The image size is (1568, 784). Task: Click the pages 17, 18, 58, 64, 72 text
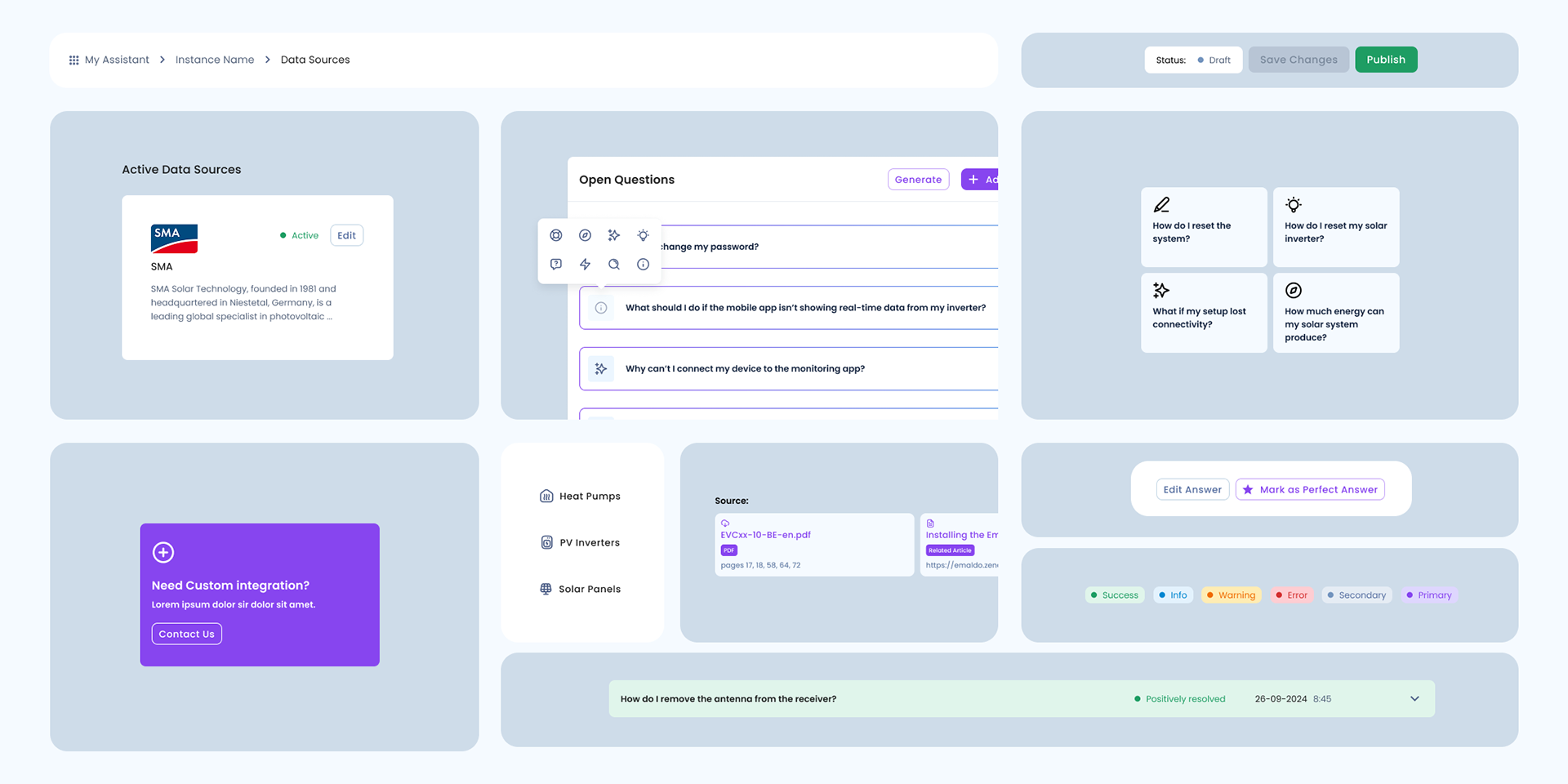pyautogui.click(x=760, y=565)
